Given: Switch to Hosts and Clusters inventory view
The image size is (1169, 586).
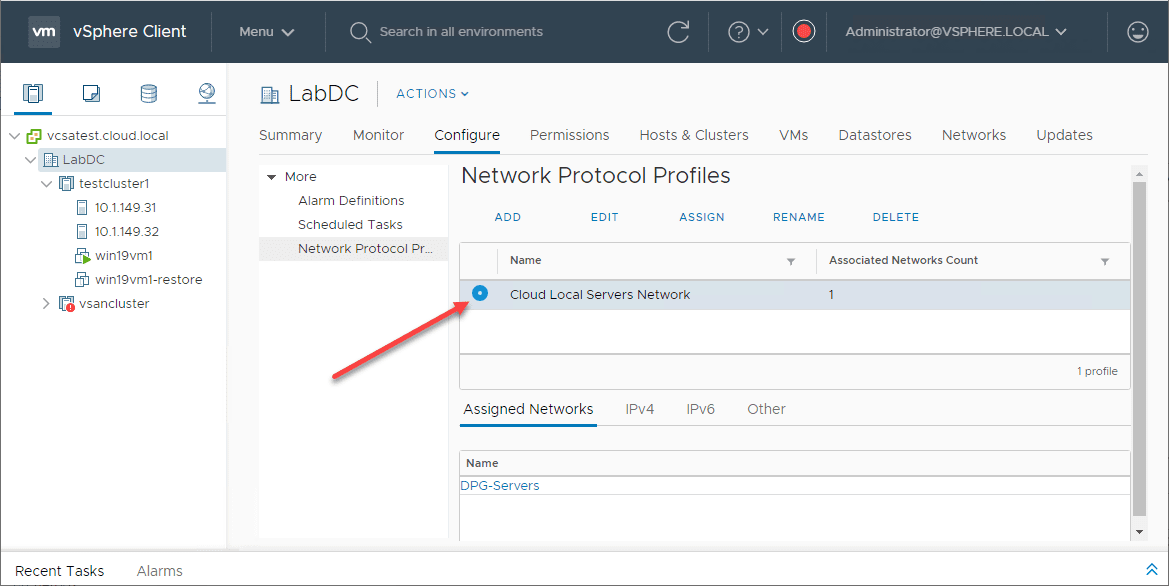Looking at the screenshot, I should (x=33, y=93).
